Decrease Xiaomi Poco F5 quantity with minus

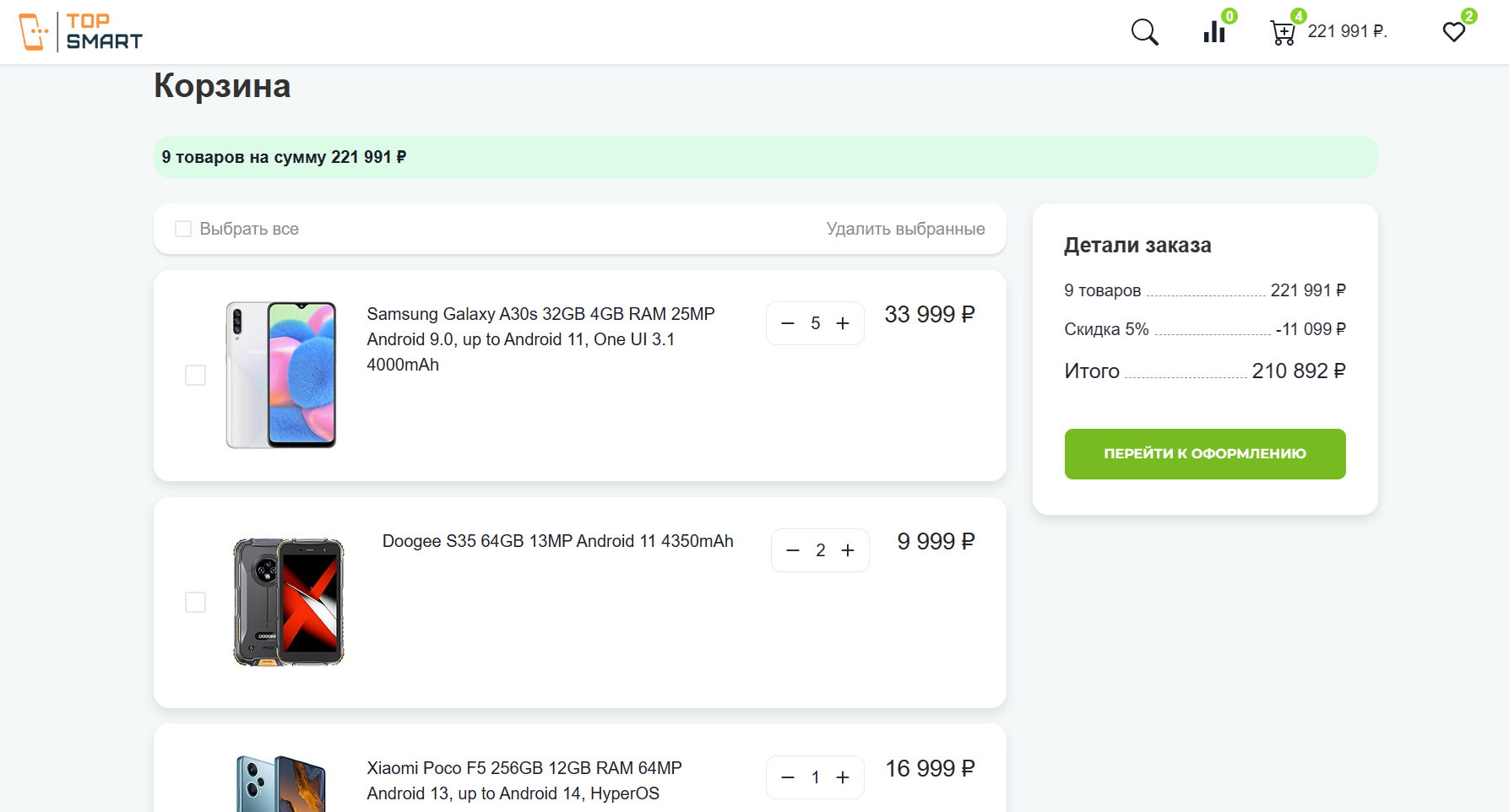pos(788,777)
